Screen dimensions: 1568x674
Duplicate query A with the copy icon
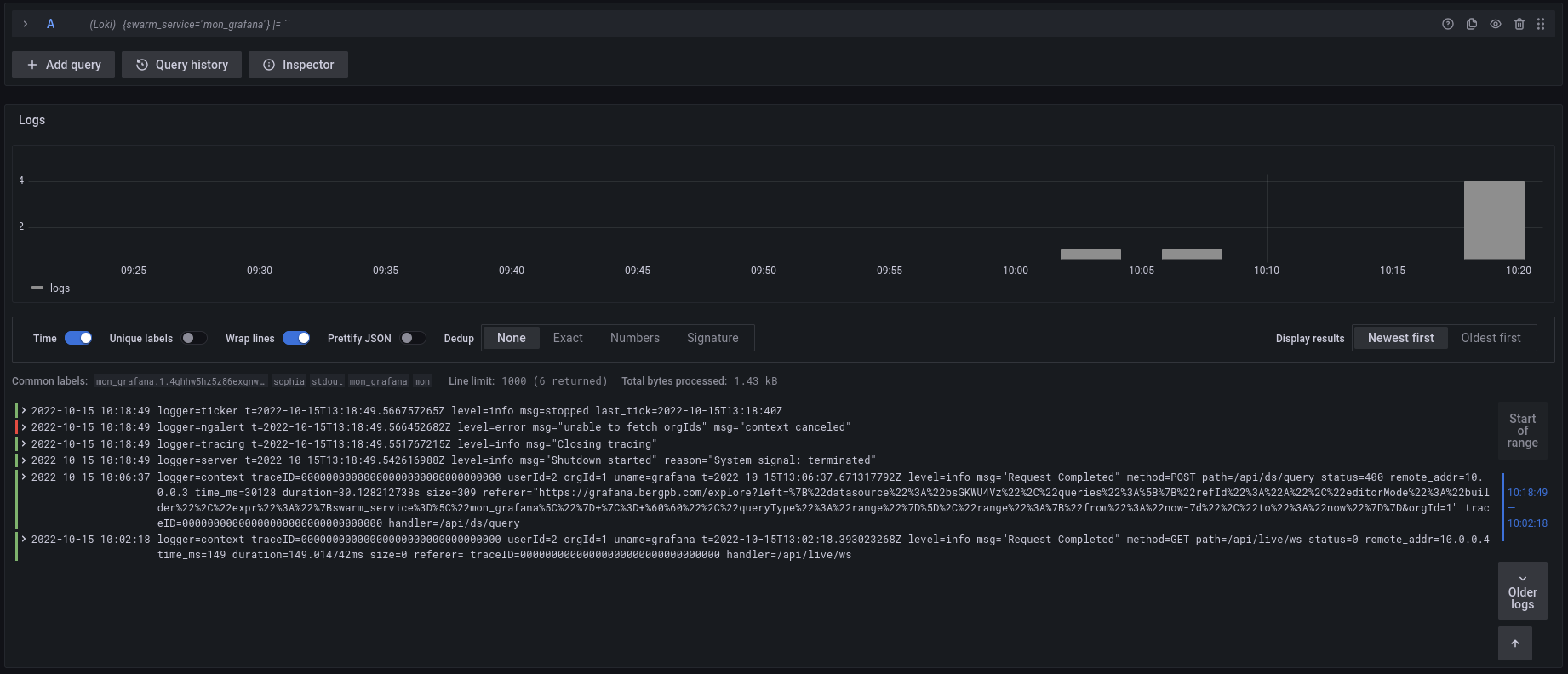click(1472, 24)
